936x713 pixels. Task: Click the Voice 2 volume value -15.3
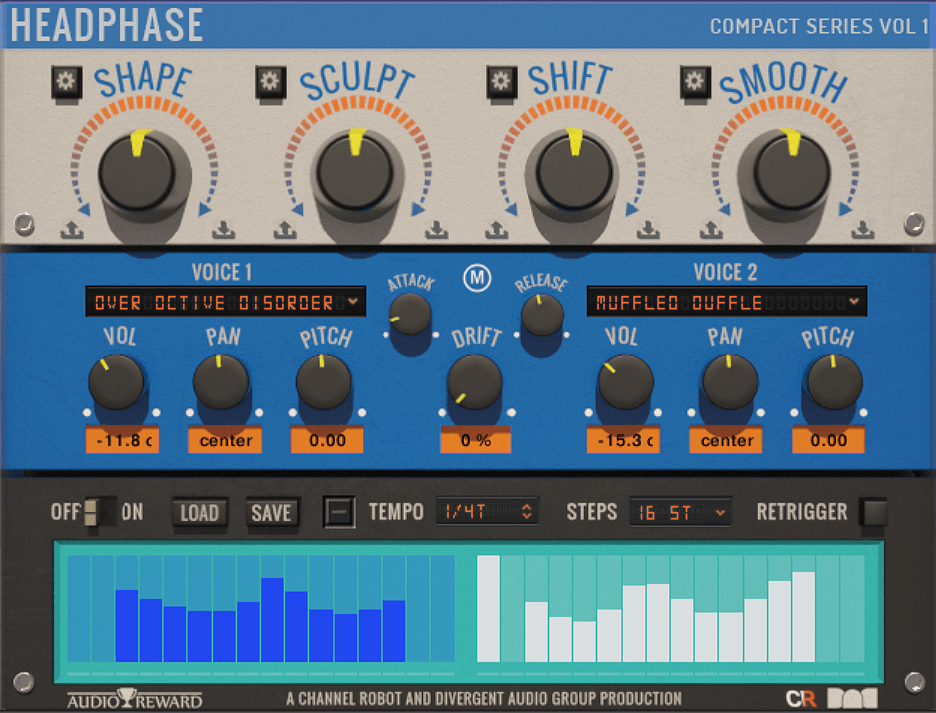(x=623, y=441)
